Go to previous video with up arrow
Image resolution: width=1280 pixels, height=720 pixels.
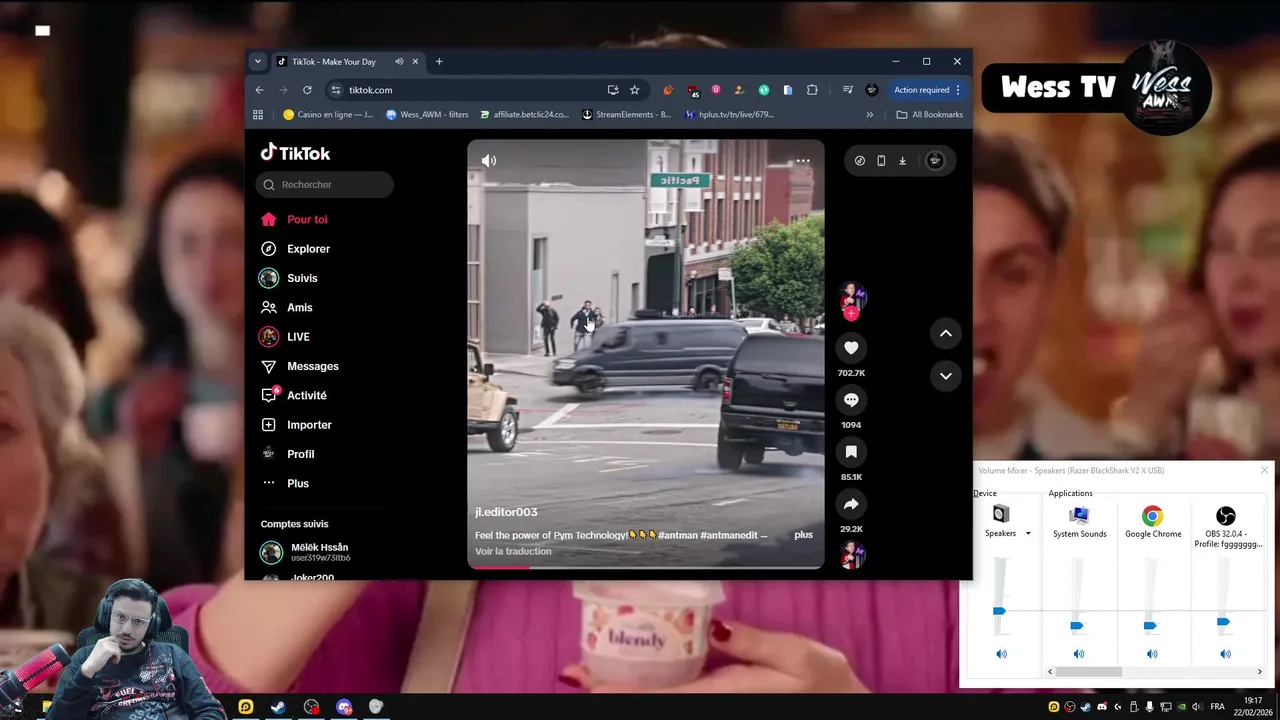click(945, 333)
